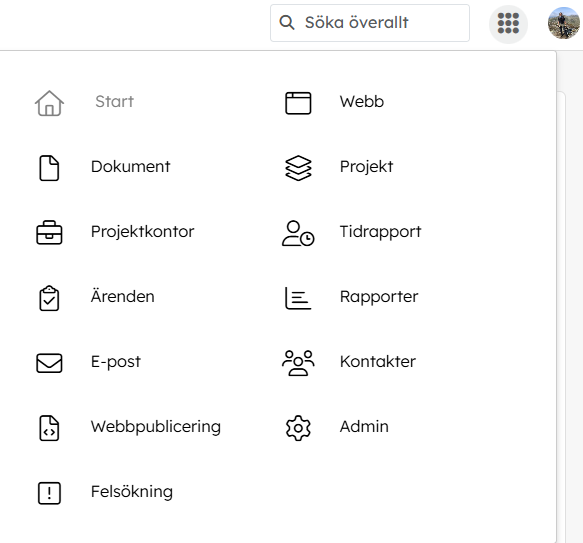The image size is (583, 543).
Task: Click the magnifying glass search icon
Action: (287, 23)
